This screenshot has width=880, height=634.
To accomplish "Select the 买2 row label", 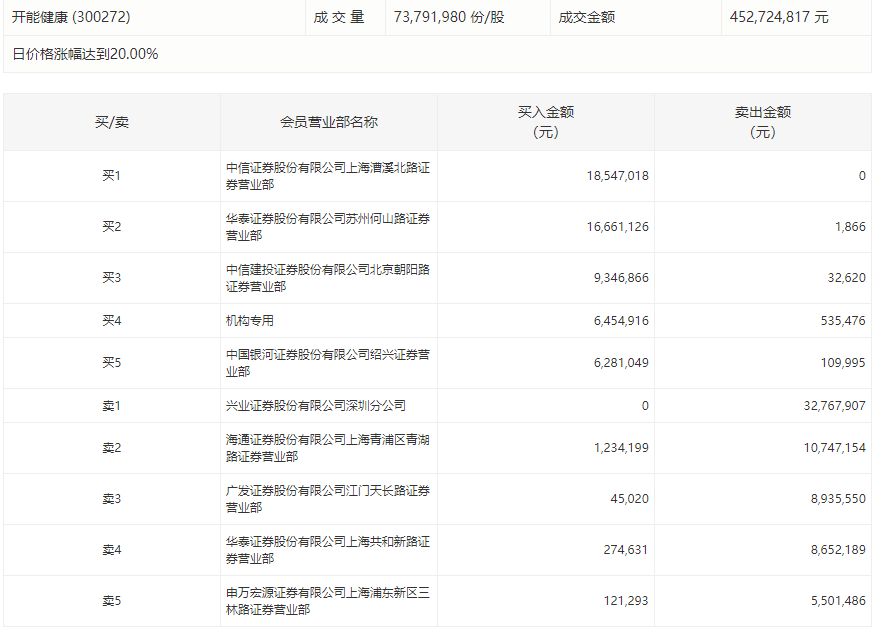I will 112,227.
